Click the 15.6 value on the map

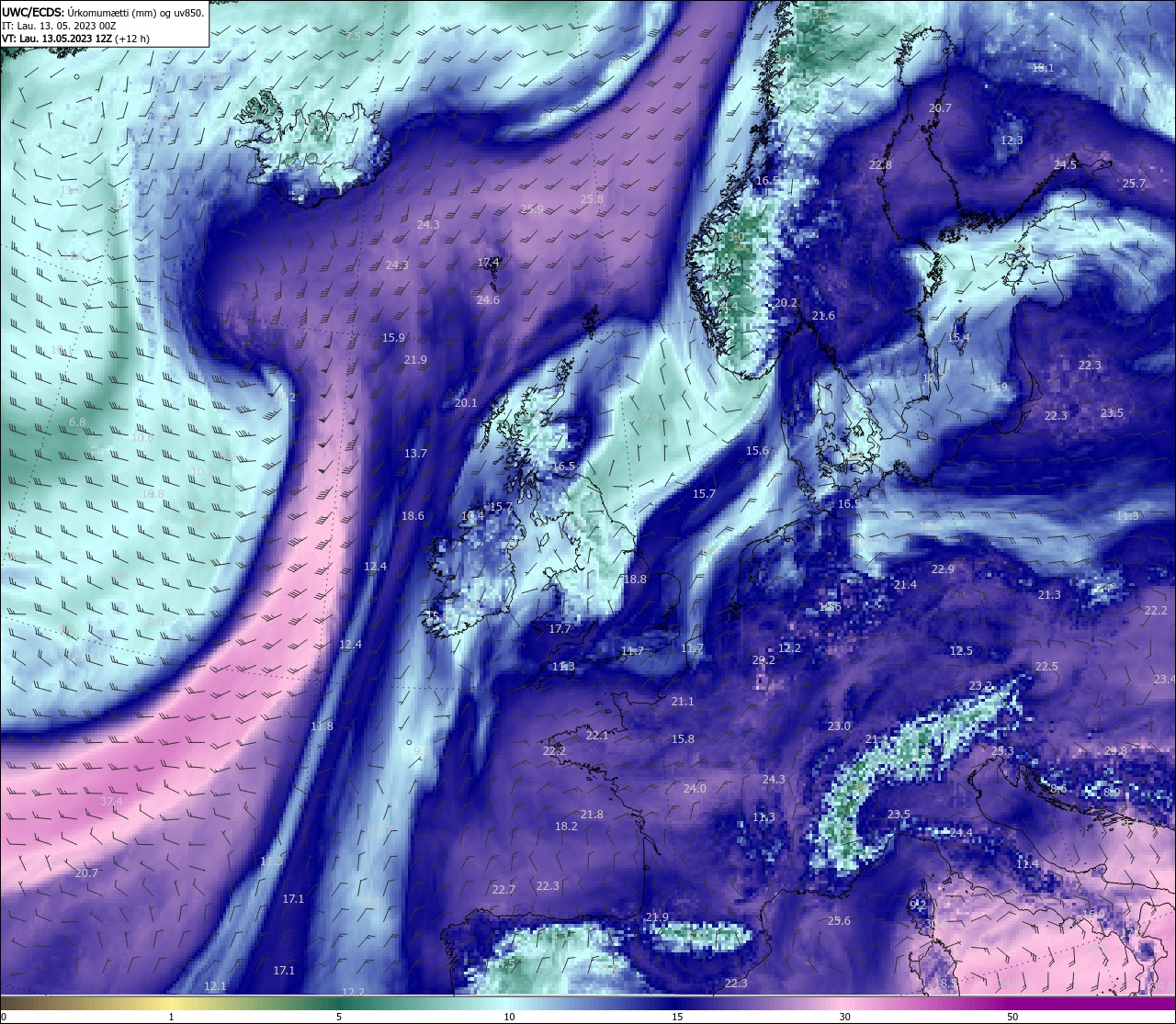pos(757,450)
